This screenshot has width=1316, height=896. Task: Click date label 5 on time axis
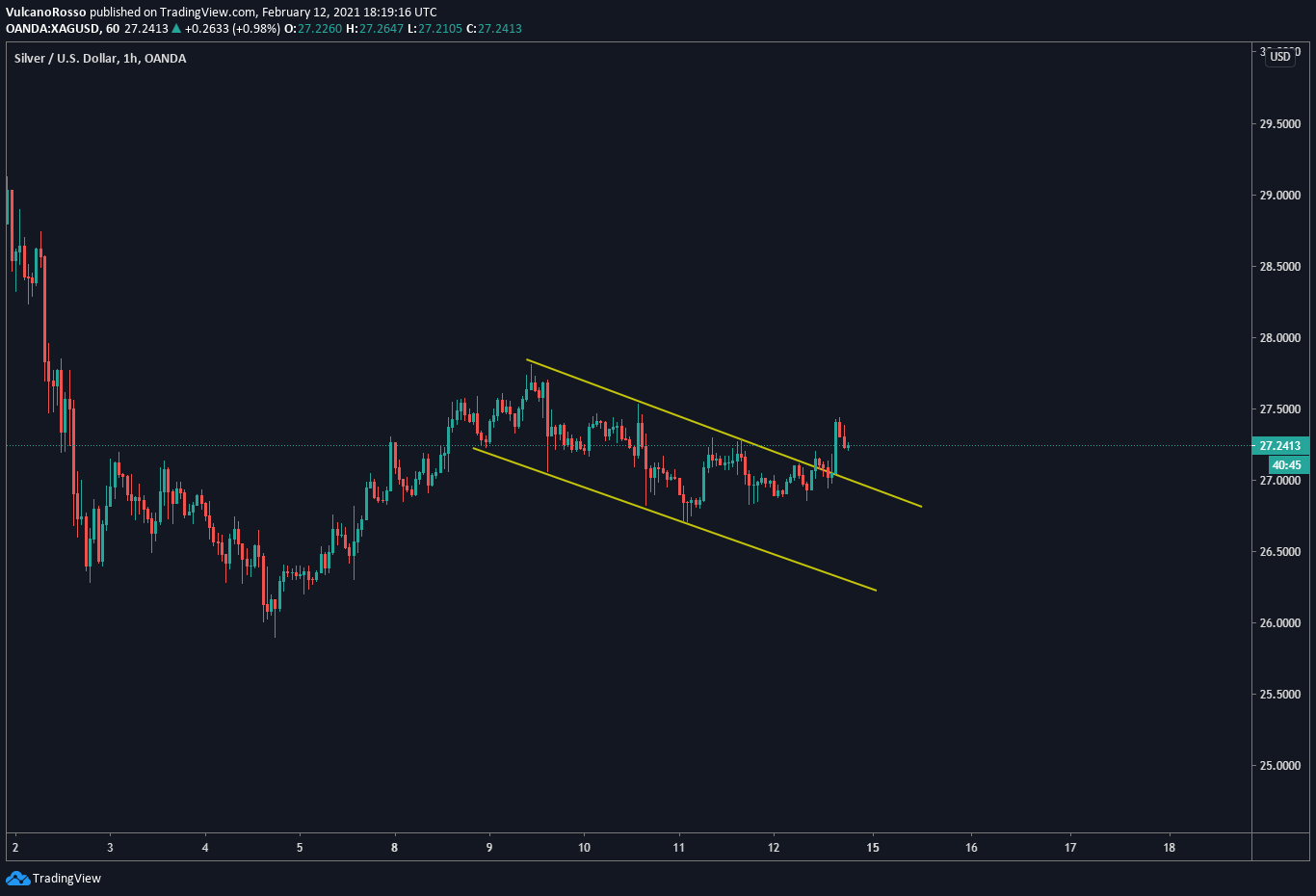tap(300, 848)
